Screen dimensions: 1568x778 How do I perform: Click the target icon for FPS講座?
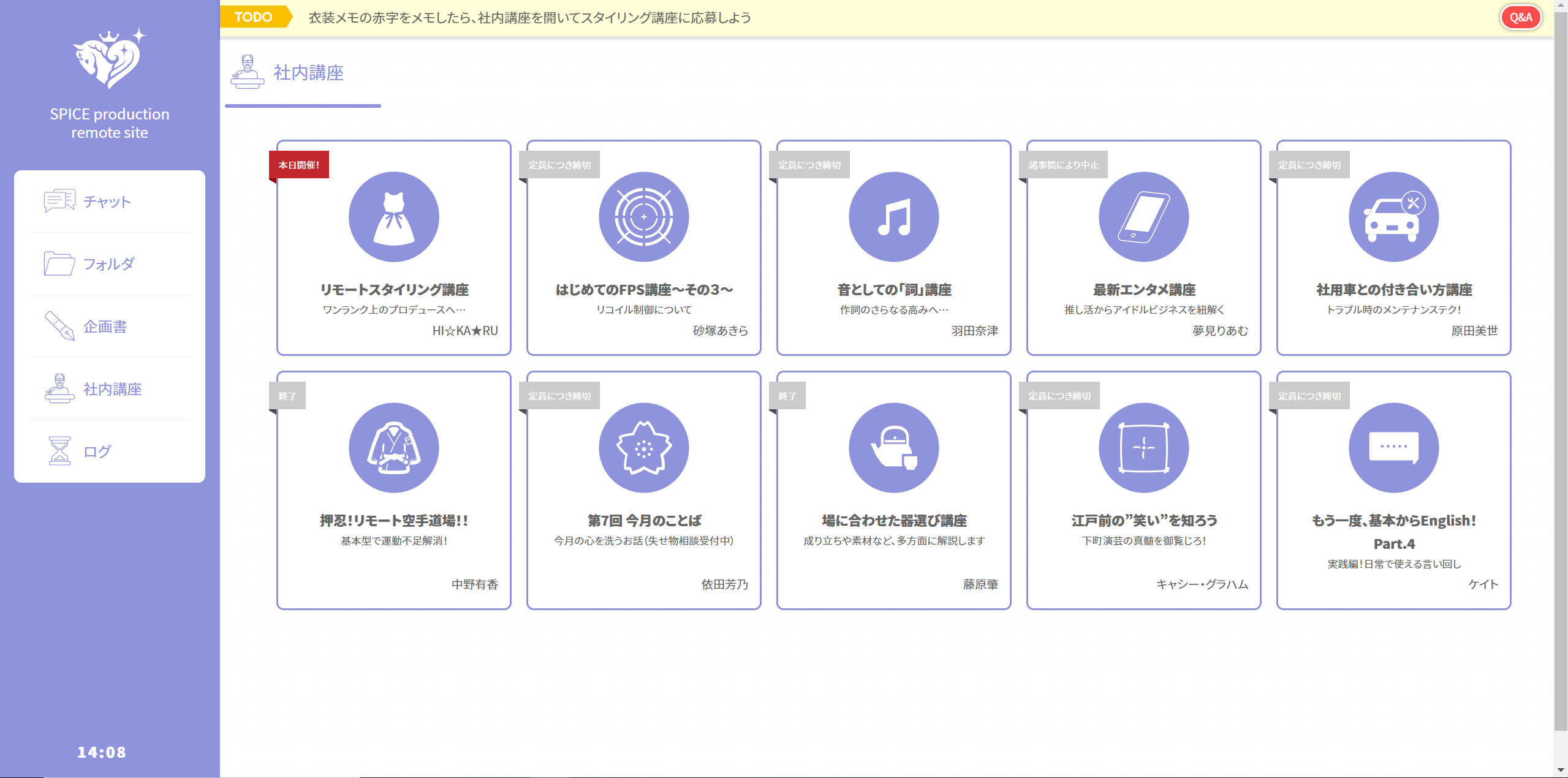643,217
